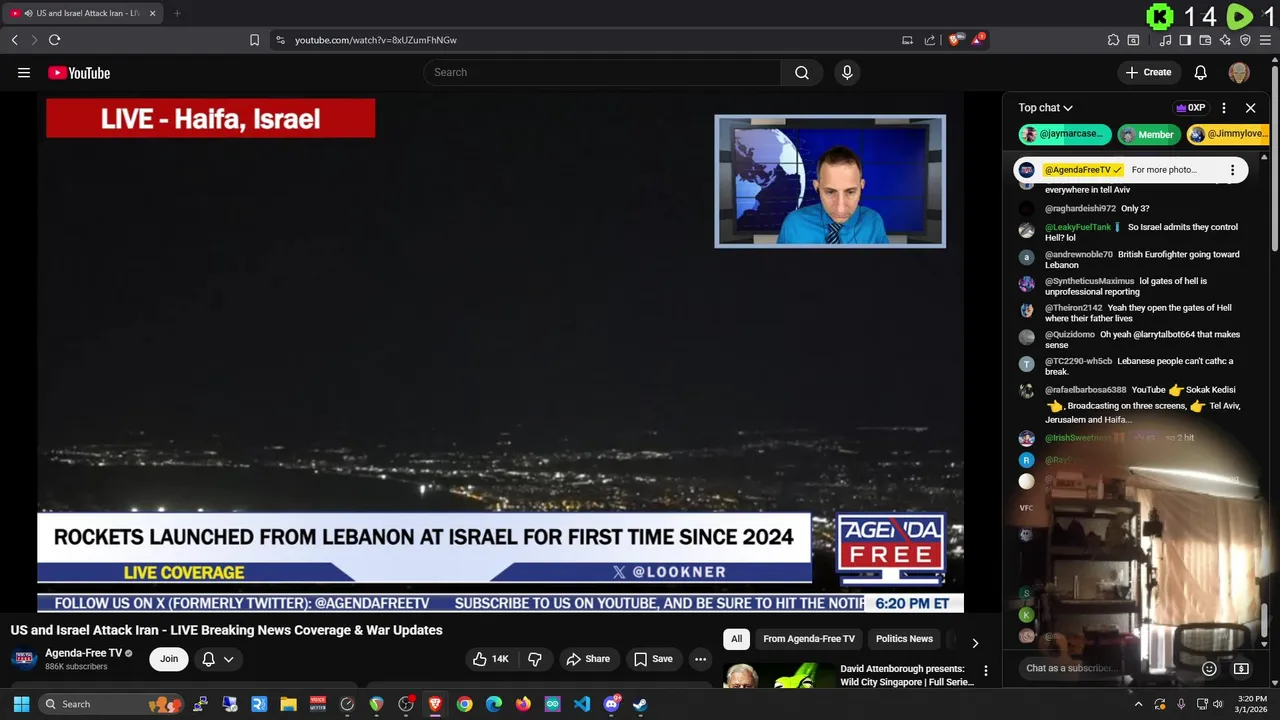Screen dimensions: 1280x720
Task: Open more actions ellipsis under video
Action: tap(700, 659)
